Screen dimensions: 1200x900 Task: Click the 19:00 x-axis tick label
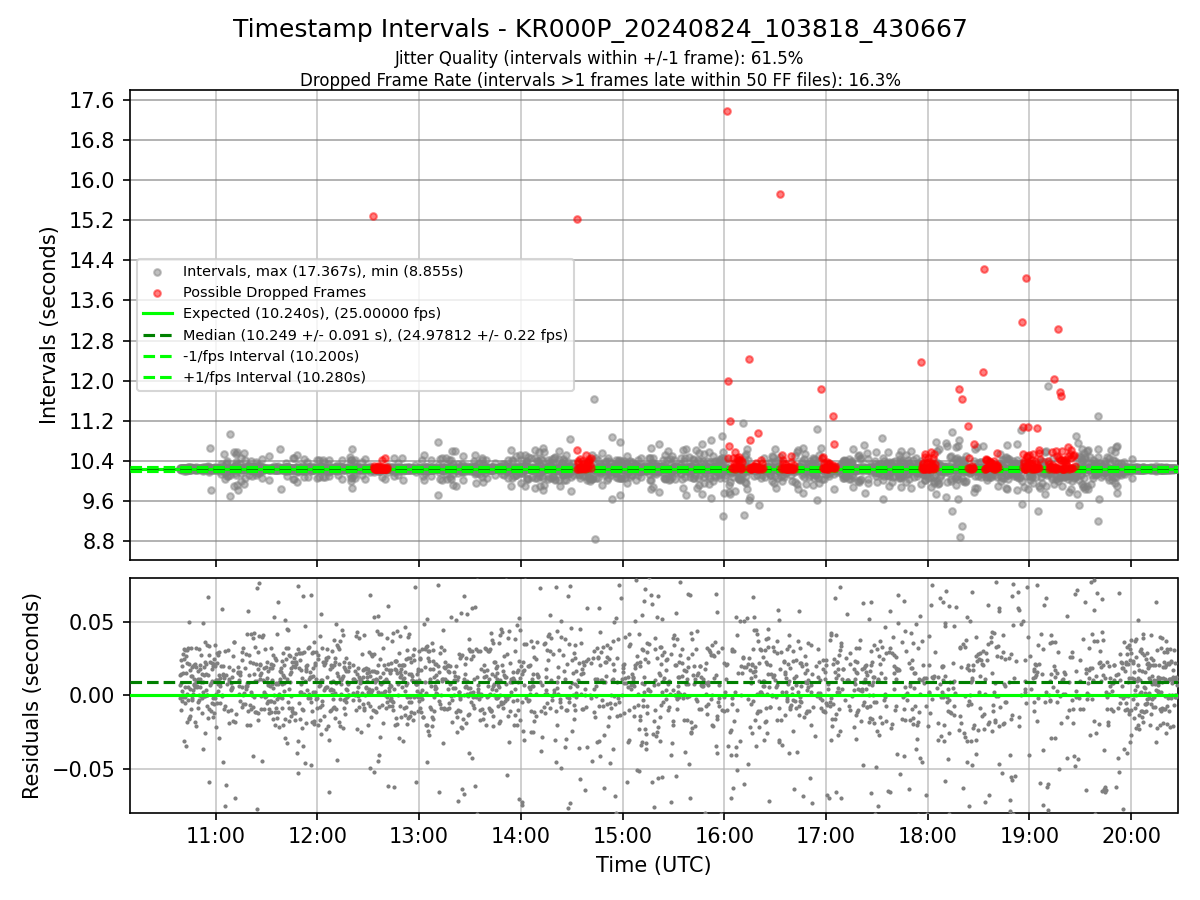[1029, 836]
